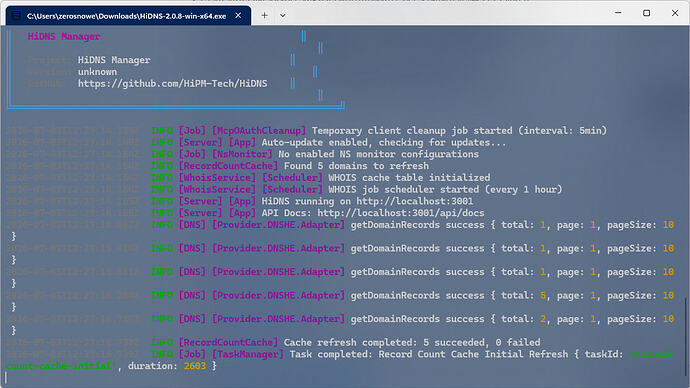Open the github.com/HiPM-Tech/HiDNS link
Image resolution: width=690 pixels, height=388 pixels.
point(172,84)
